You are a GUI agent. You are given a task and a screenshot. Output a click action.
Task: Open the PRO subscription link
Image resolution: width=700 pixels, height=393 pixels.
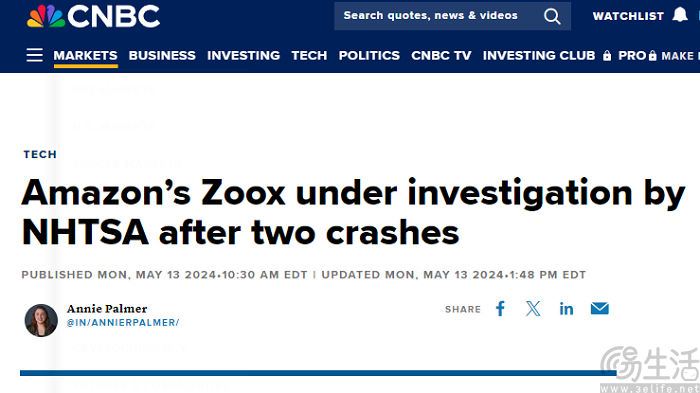point(632,55)
